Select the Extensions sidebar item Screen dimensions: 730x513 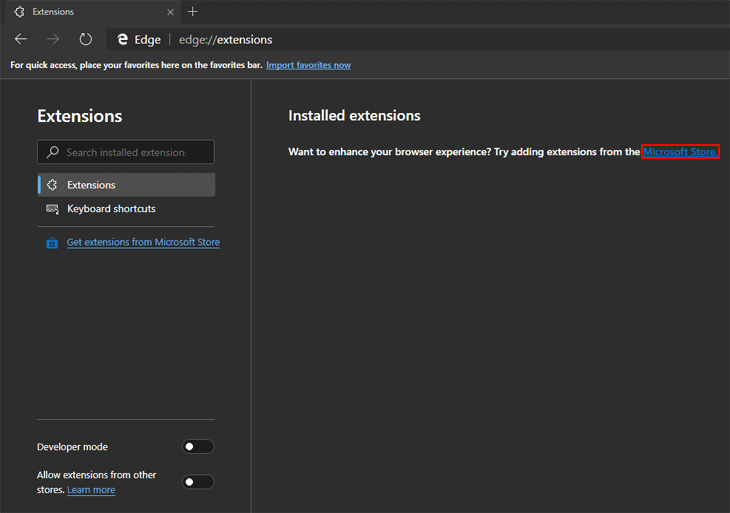point(126,185)
